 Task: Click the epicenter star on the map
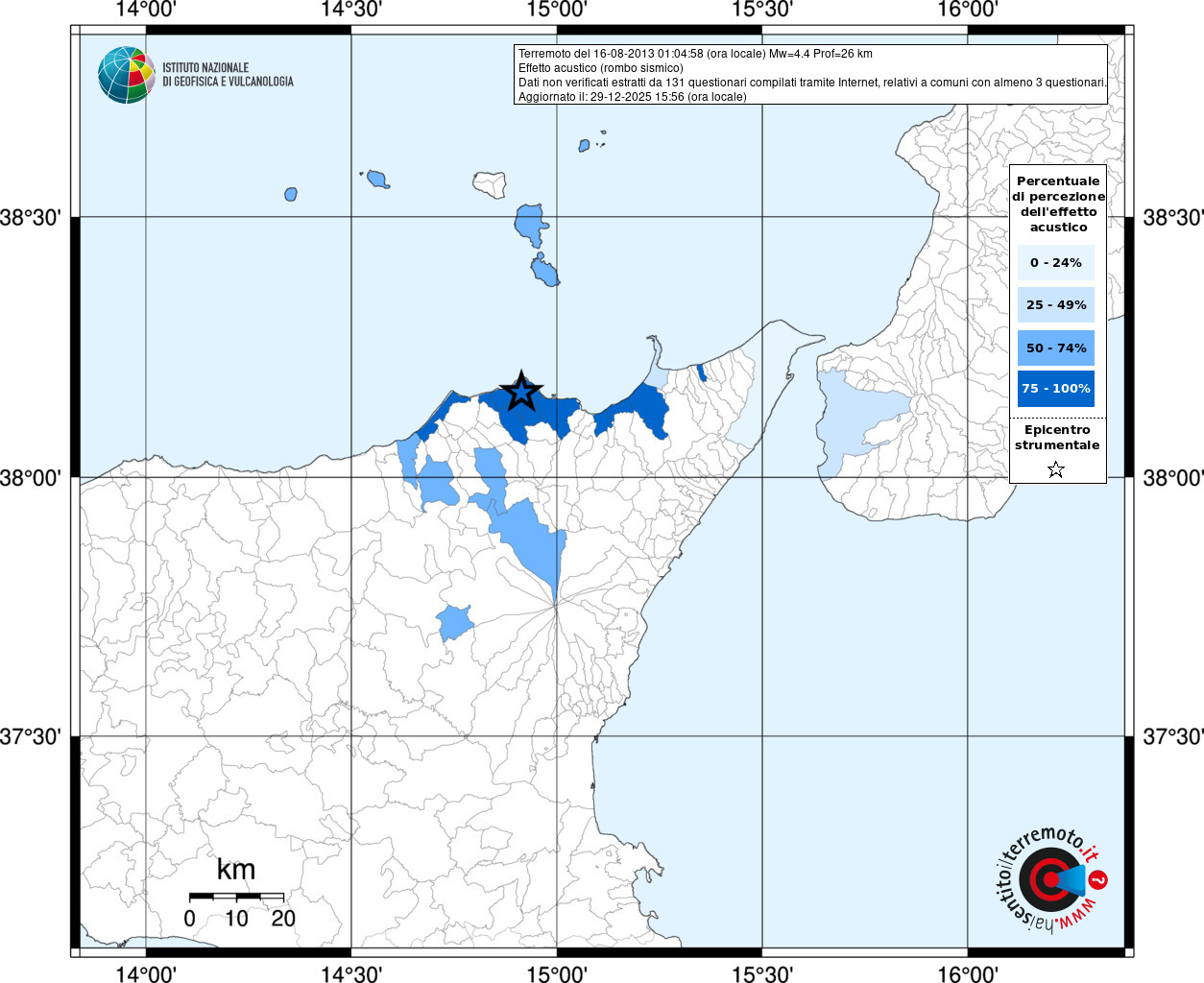(x=520, y=392)
